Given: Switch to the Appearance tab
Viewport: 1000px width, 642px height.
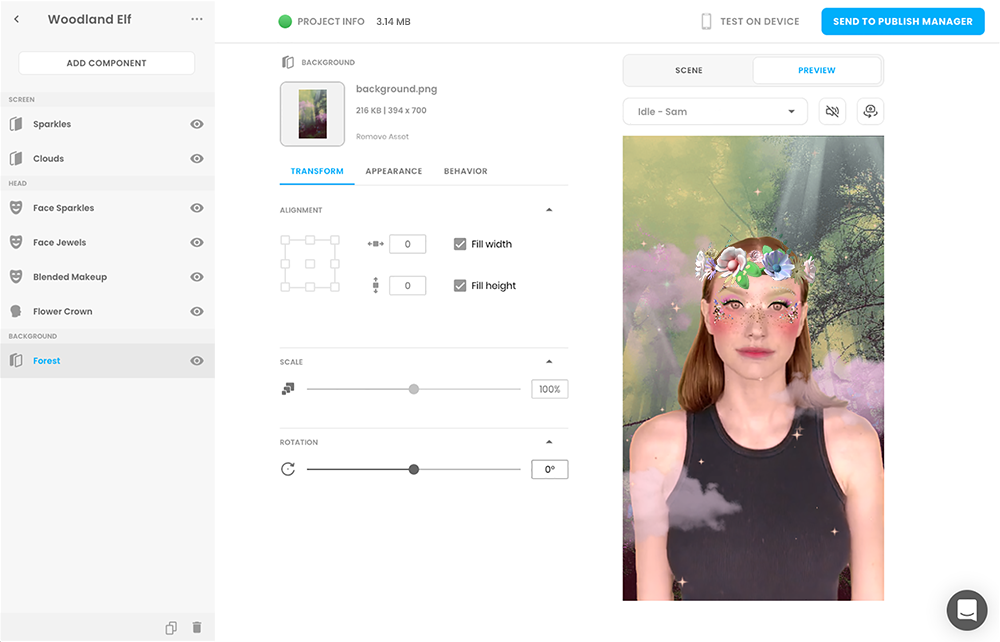Looking at the screenshot, I should [393, 171].
